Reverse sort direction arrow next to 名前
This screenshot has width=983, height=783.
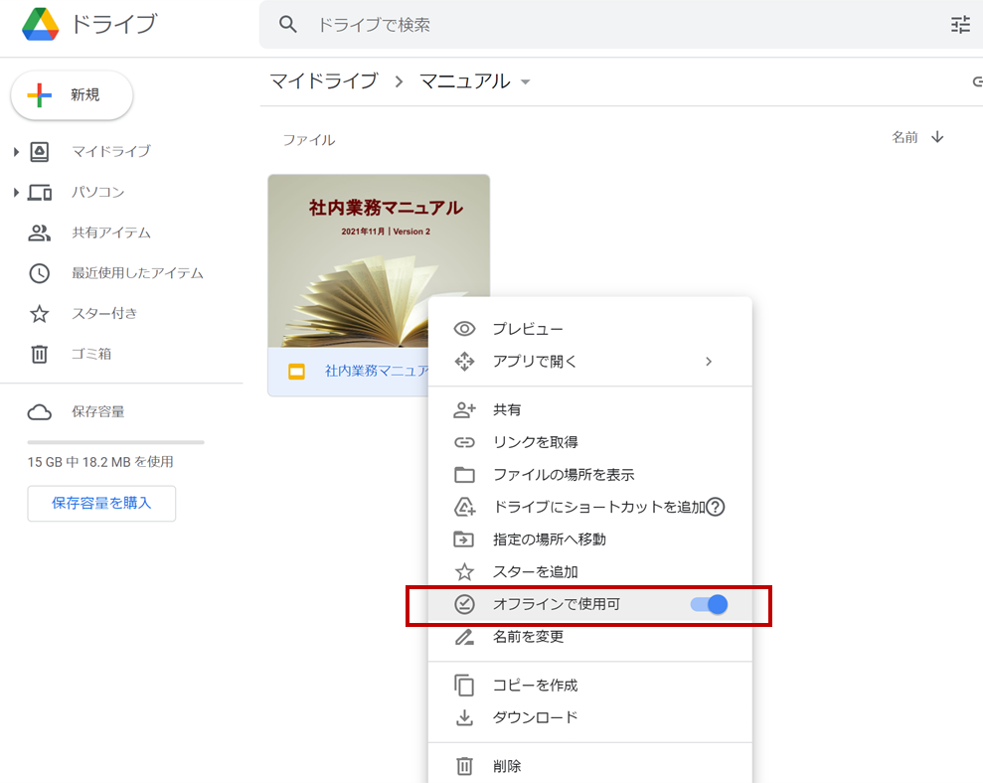point(937,137)
